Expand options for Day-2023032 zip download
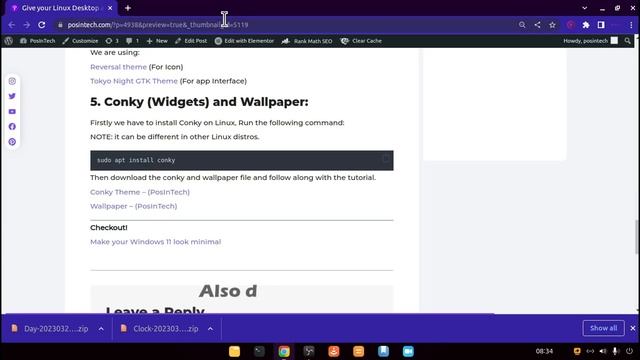Screen dimensions: 640x360 (x=101, y=329)
